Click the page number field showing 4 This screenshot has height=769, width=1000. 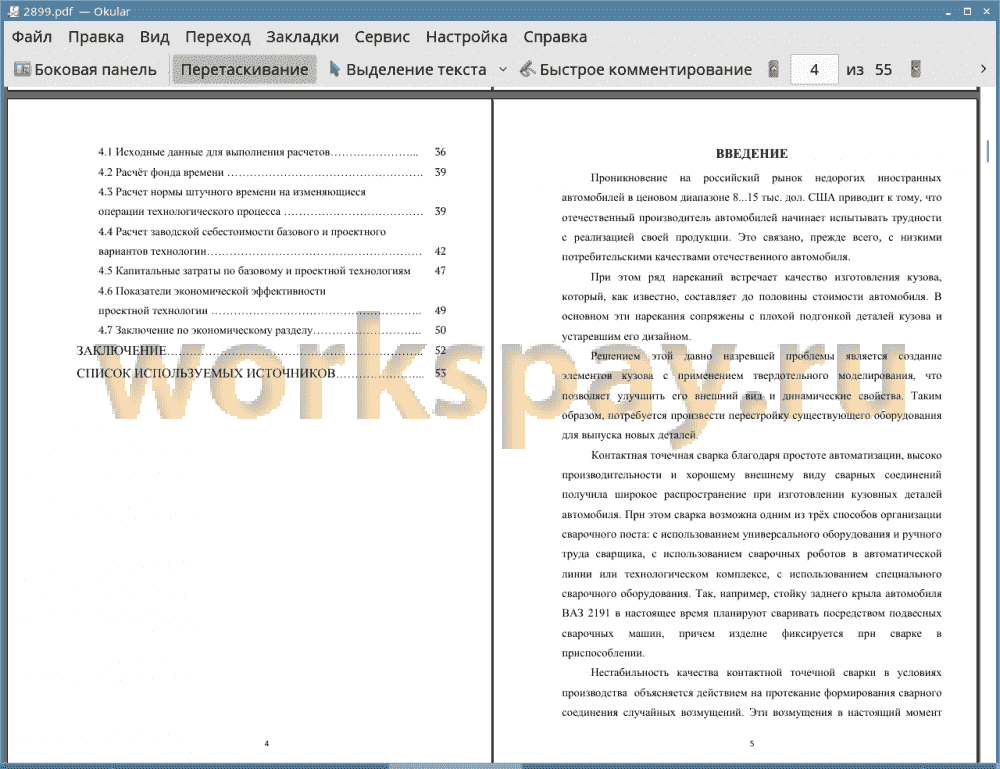[814, 70]
